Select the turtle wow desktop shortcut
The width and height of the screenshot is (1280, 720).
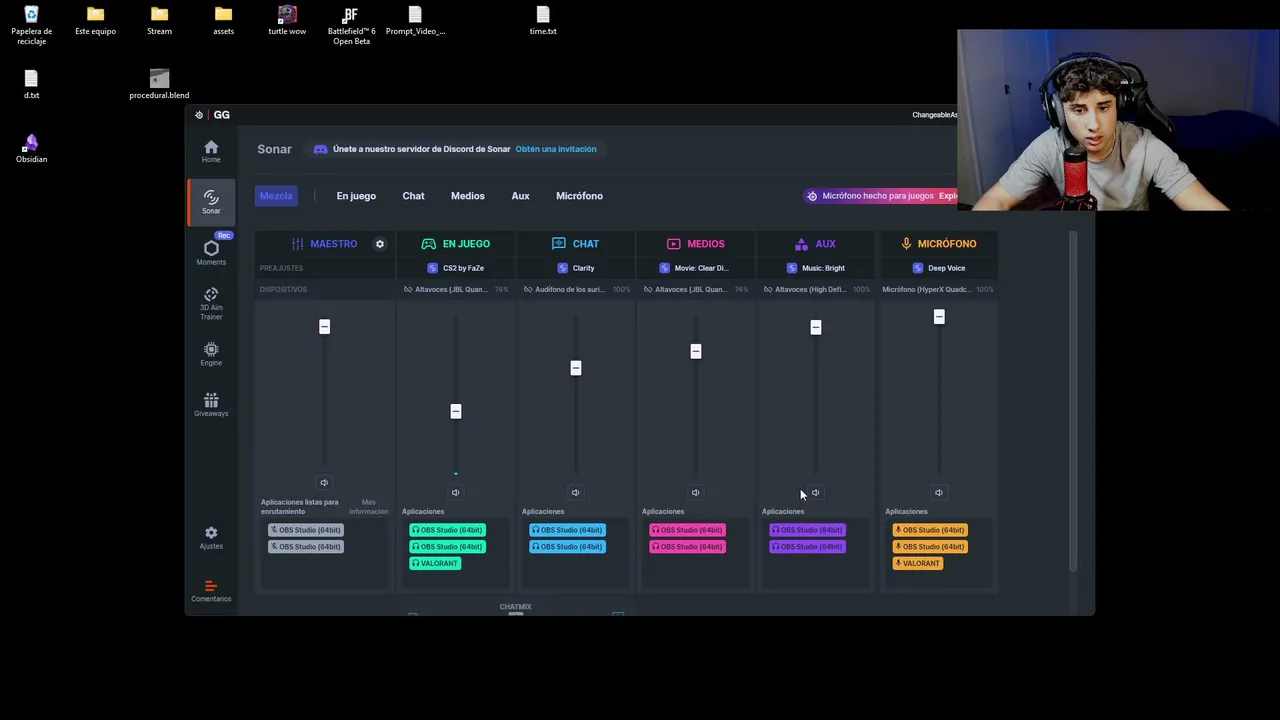(287, 21)
